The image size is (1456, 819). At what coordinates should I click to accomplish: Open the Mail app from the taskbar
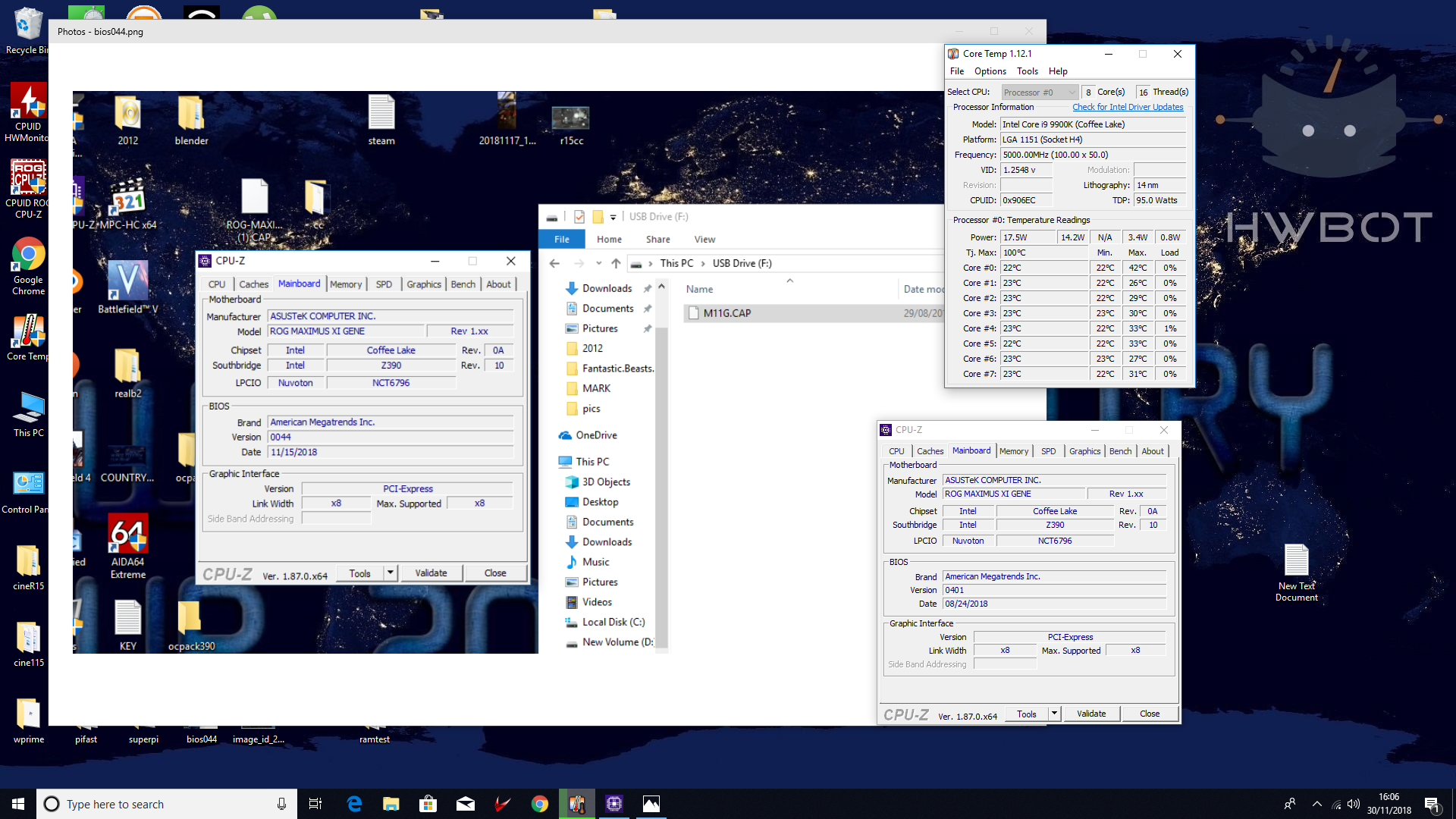[x=466, y=804]
